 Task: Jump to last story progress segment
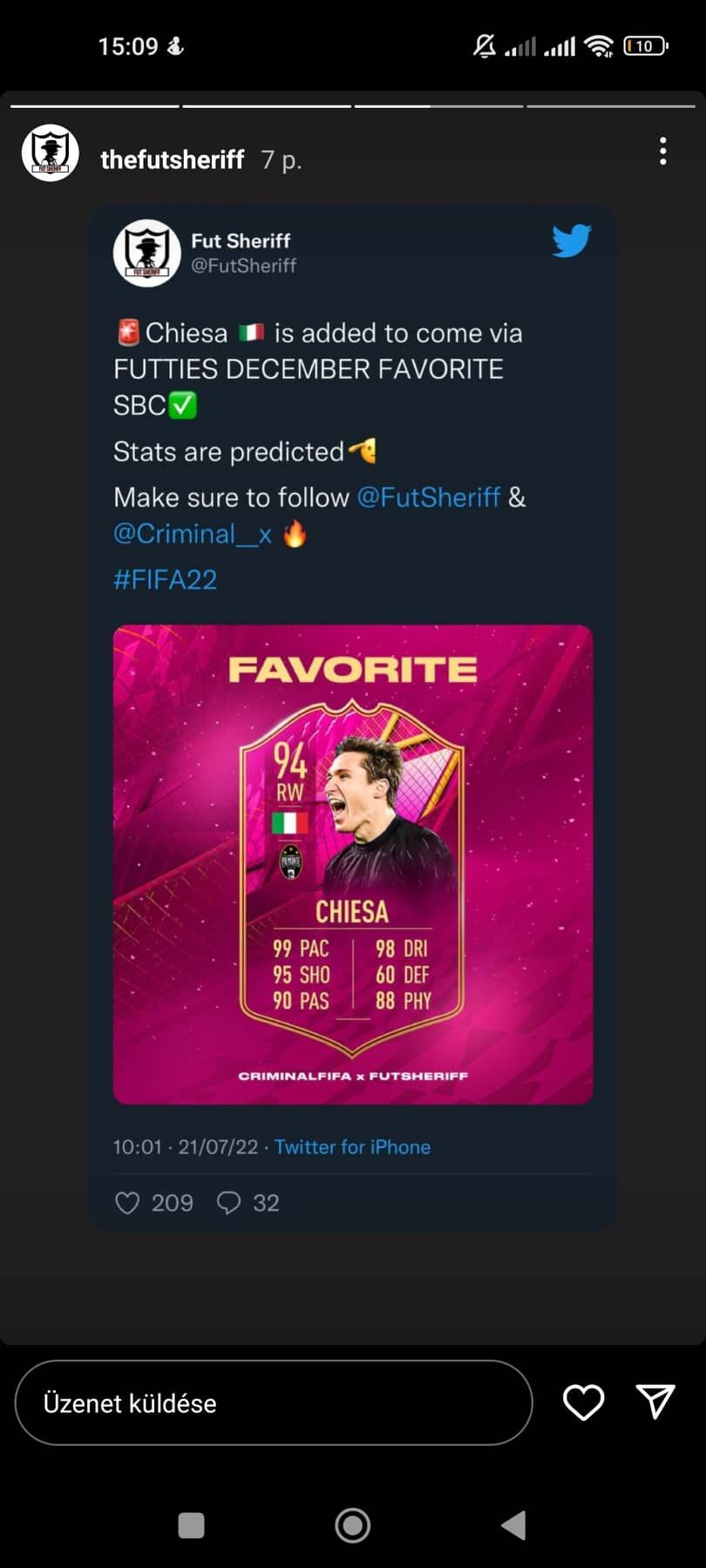[610, 106]
